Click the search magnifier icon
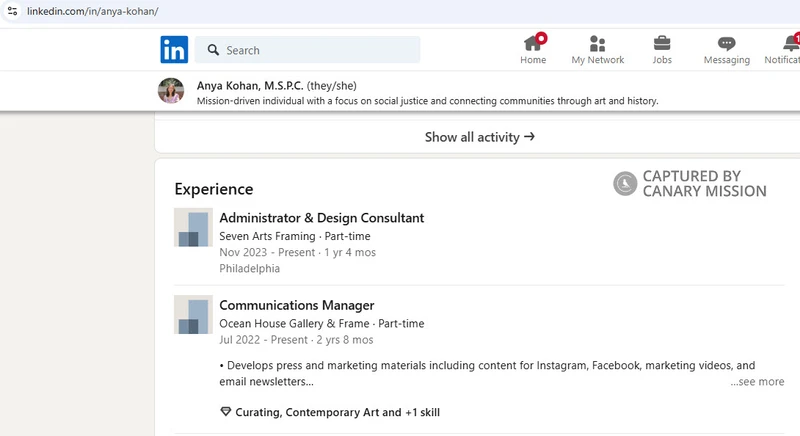800x436 pixels. 213,50
